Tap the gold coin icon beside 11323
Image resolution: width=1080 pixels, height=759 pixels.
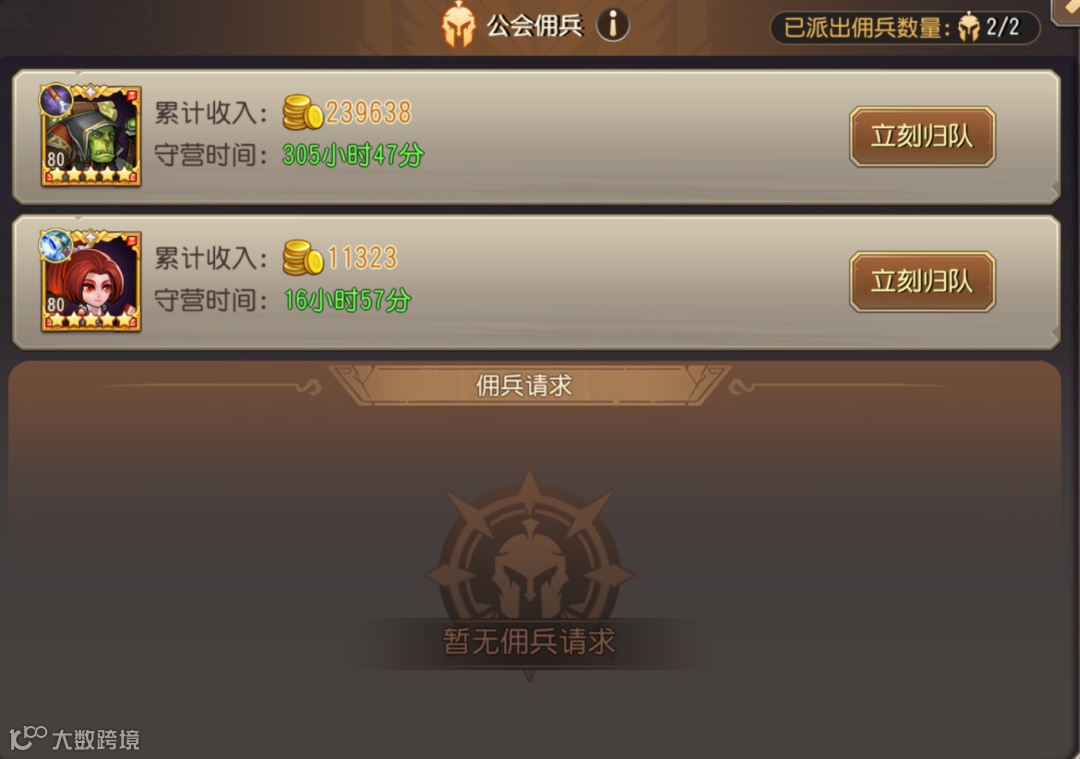(302, 258)
